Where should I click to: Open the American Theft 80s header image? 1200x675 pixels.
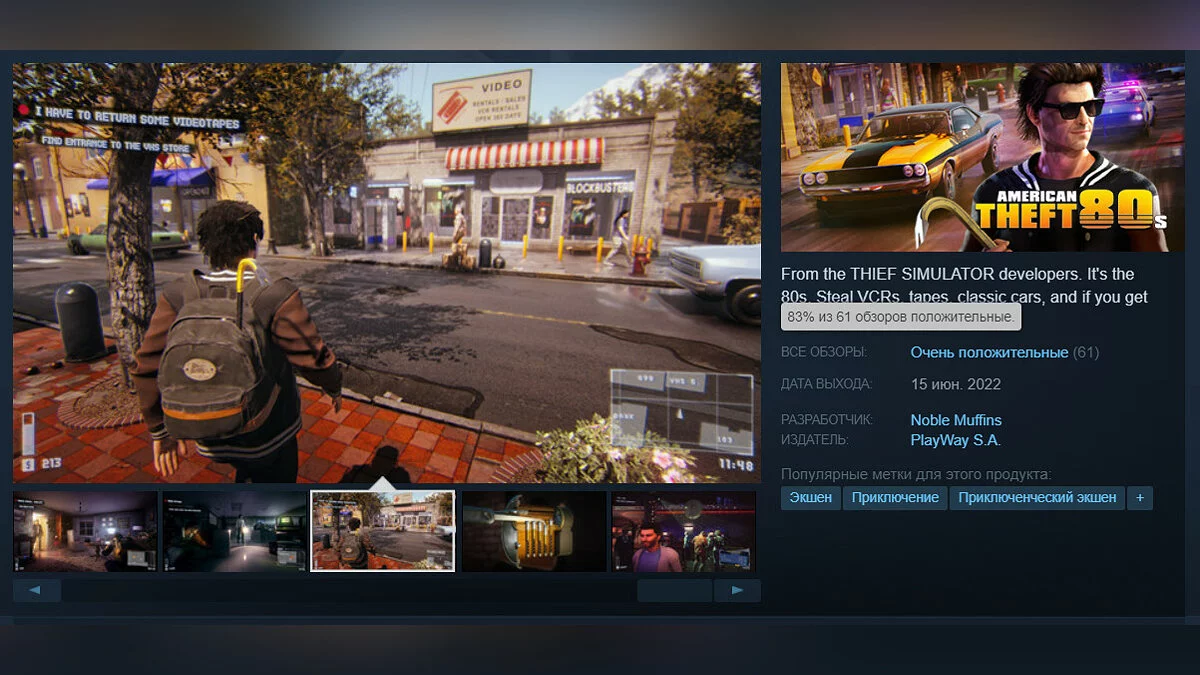coord(983,158)
